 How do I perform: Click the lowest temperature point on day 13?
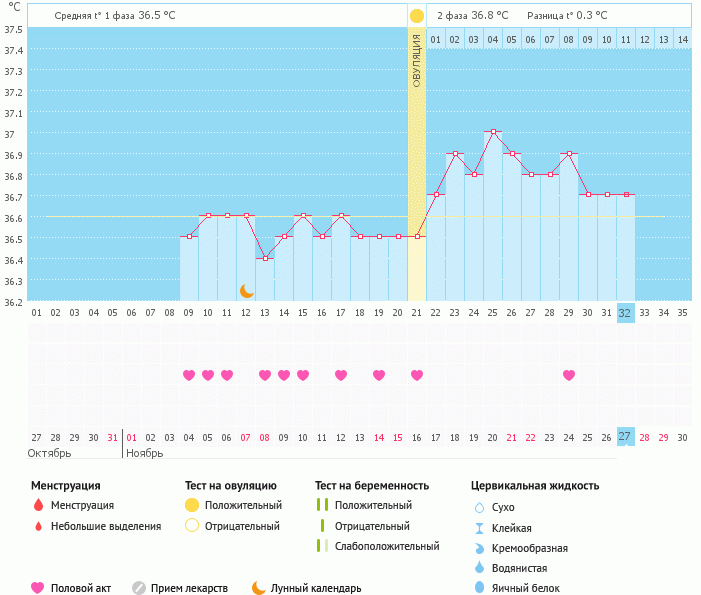tap(265, 258)
